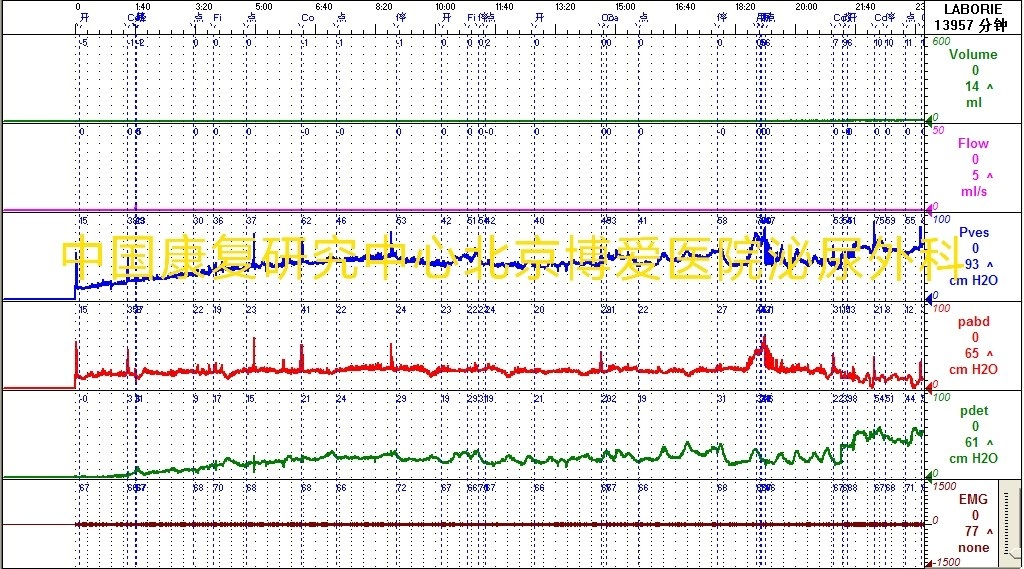Select the Co event marker near 6:40
The width and height of the screenshot is (1024, 569).
pyautogui.click(x=308, y=18)
